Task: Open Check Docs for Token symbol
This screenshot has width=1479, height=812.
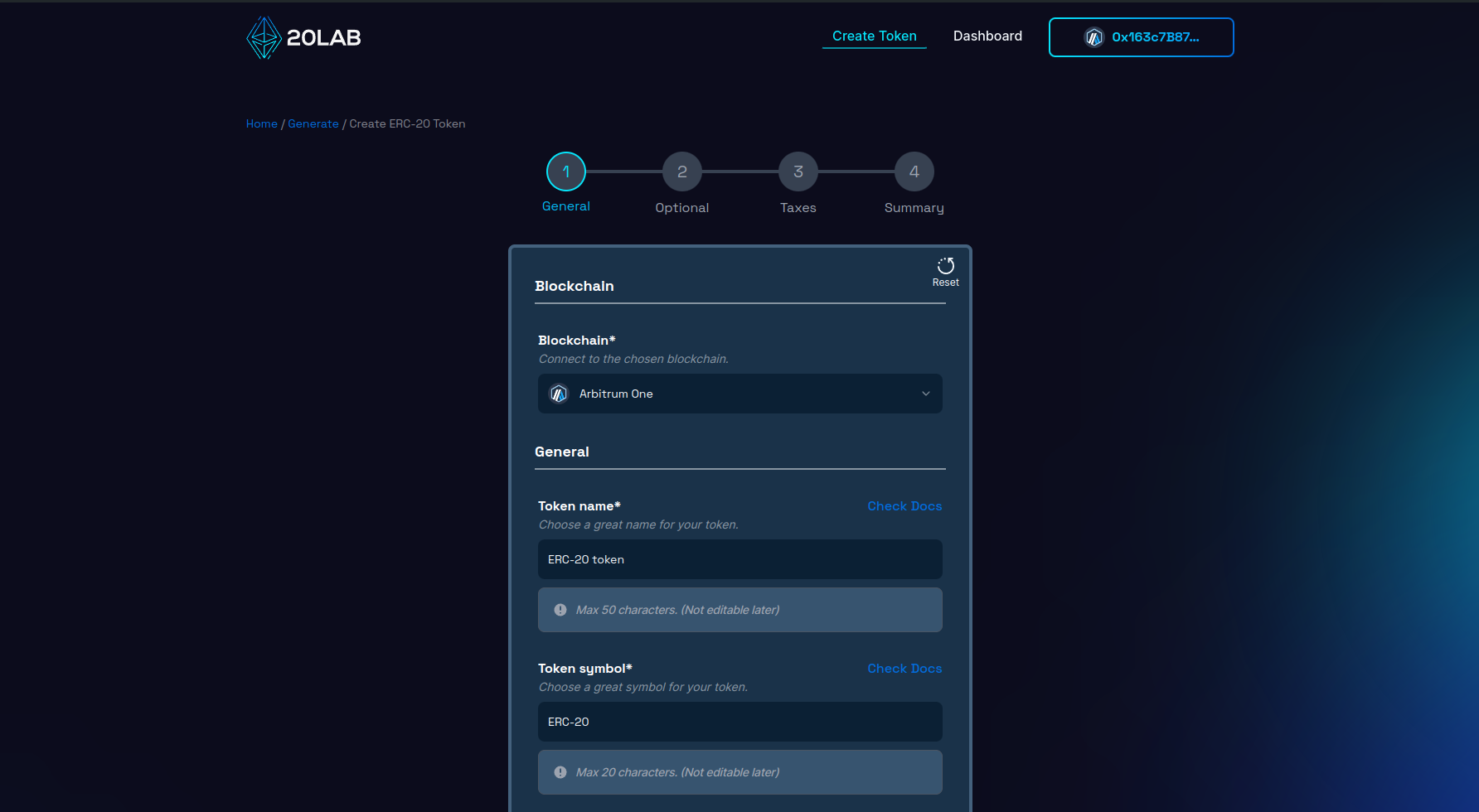Action: click(x=904, y=669)
